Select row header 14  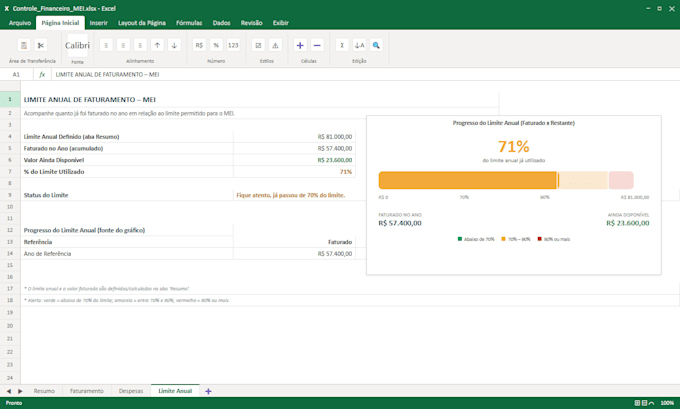[10, 253]
